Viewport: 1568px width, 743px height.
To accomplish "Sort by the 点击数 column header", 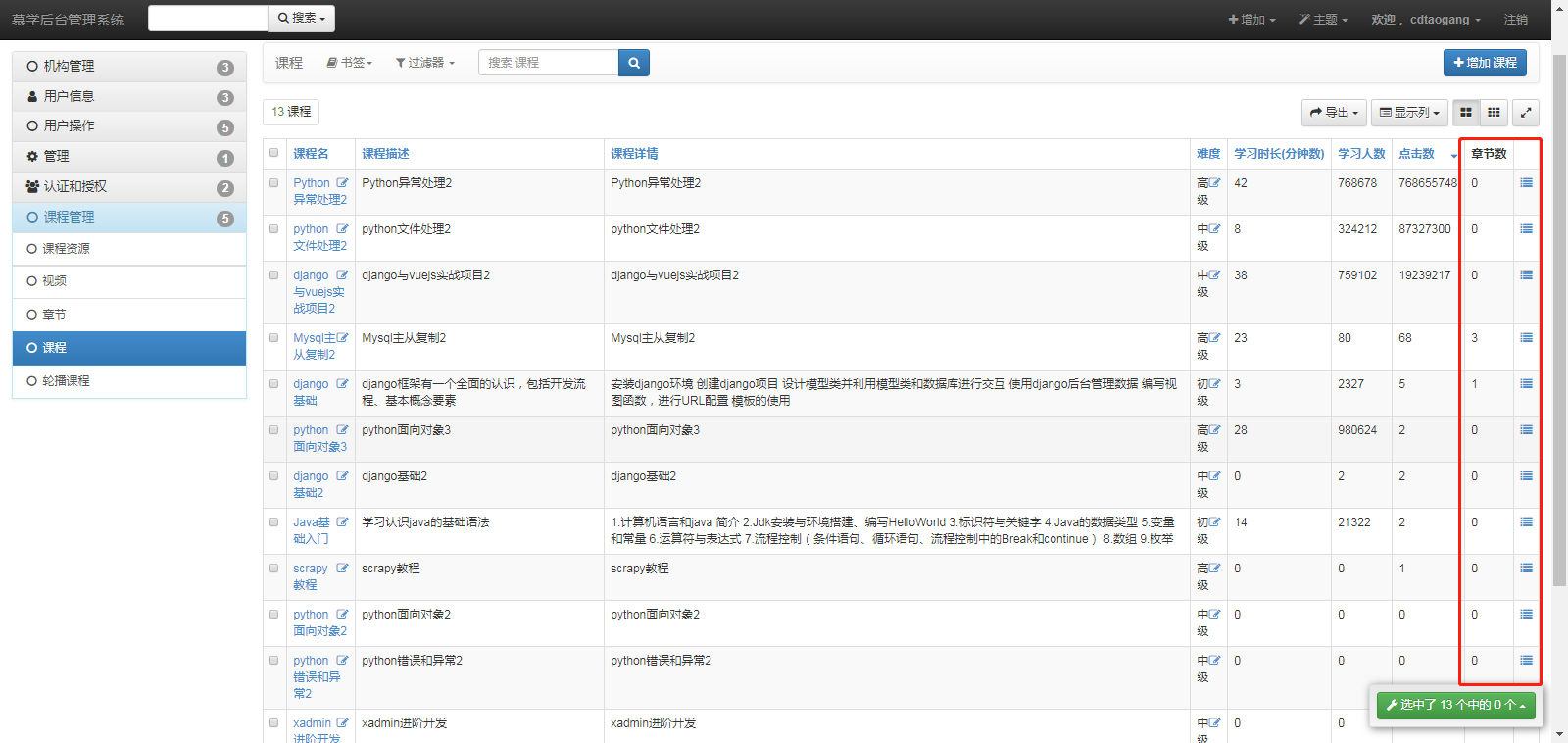I will 1416,154.
